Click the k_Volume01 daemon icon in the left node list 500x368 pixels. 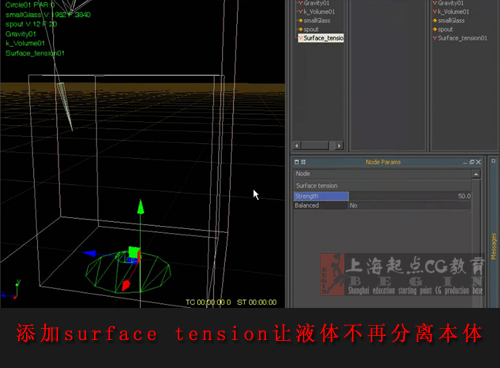(300, 12)
